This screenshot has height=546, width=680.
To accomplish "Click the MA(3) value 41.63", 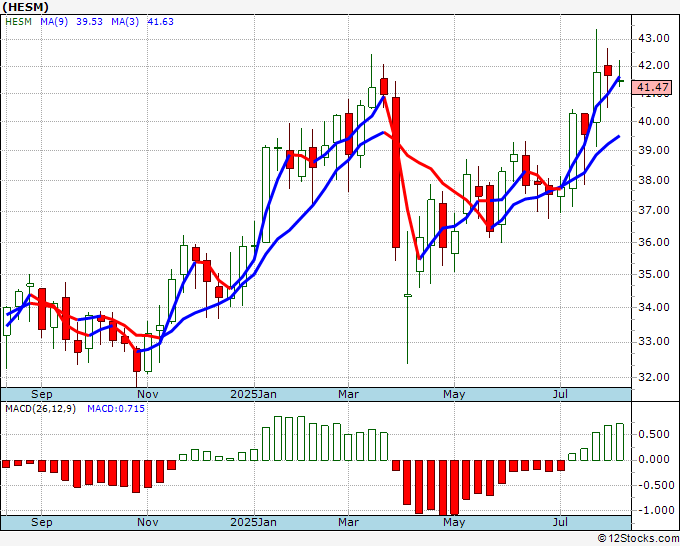I will point(160,21).
